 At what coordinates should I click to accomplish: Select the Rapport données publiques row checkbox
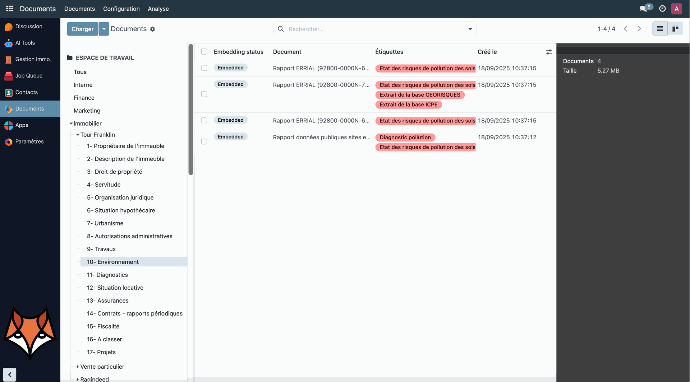tap(204, 142)
